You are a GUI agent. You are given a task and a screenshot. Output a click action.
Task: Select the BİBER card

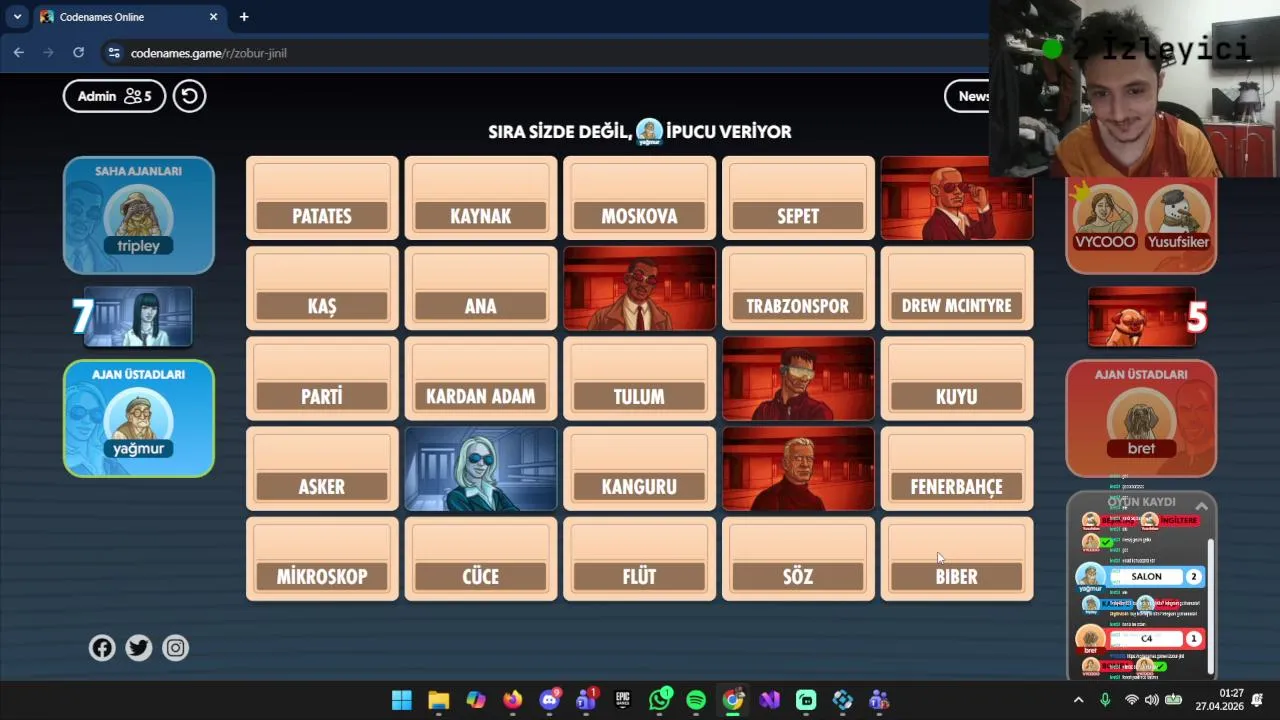pos(957,558)
